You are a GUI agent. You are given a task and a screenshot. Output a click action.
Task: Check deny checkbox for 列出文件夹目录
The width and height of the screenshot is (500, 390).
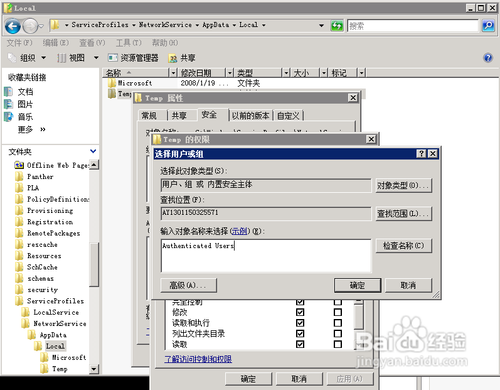pyautogui.click(x=338, y=333)
